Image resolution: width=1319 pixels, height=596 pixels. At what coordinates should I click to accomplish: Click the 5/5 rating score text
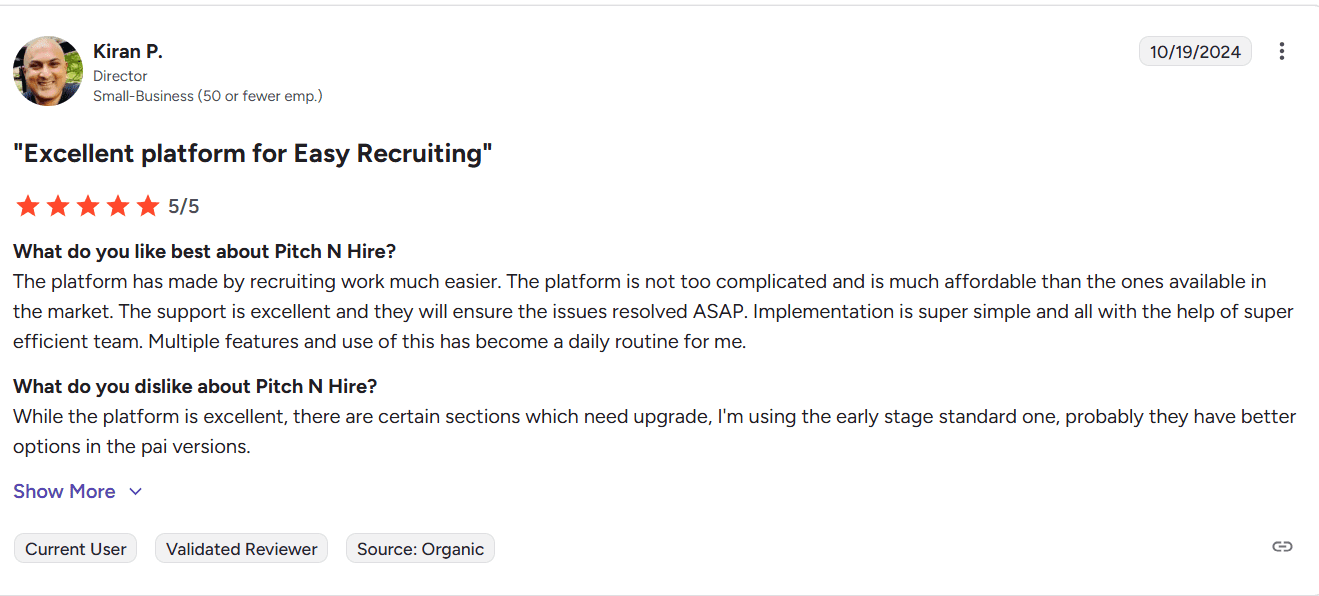pyautogui.click(x=184, y=207)
